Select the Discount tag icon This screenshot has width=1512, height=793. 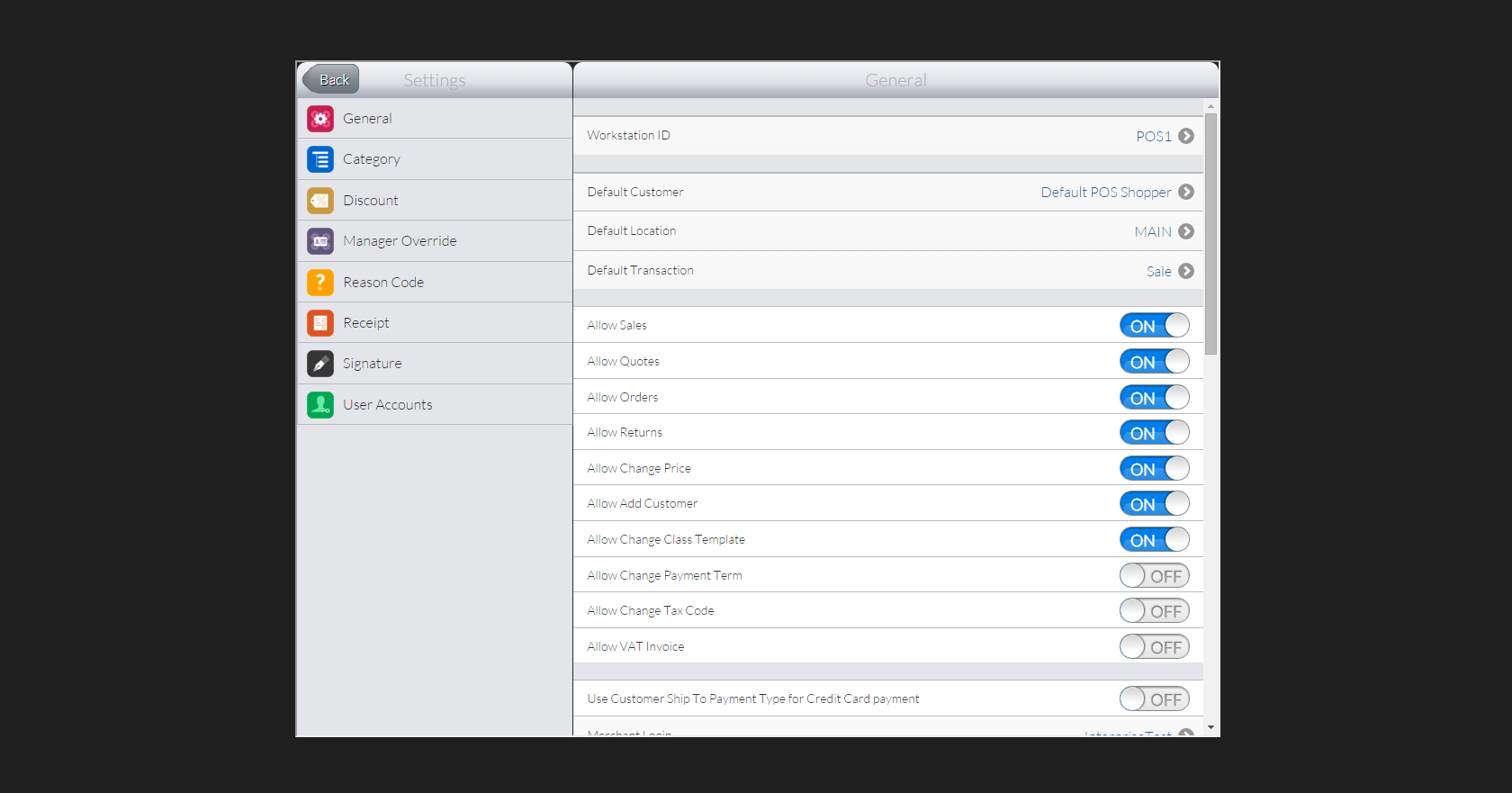(320, 201)
